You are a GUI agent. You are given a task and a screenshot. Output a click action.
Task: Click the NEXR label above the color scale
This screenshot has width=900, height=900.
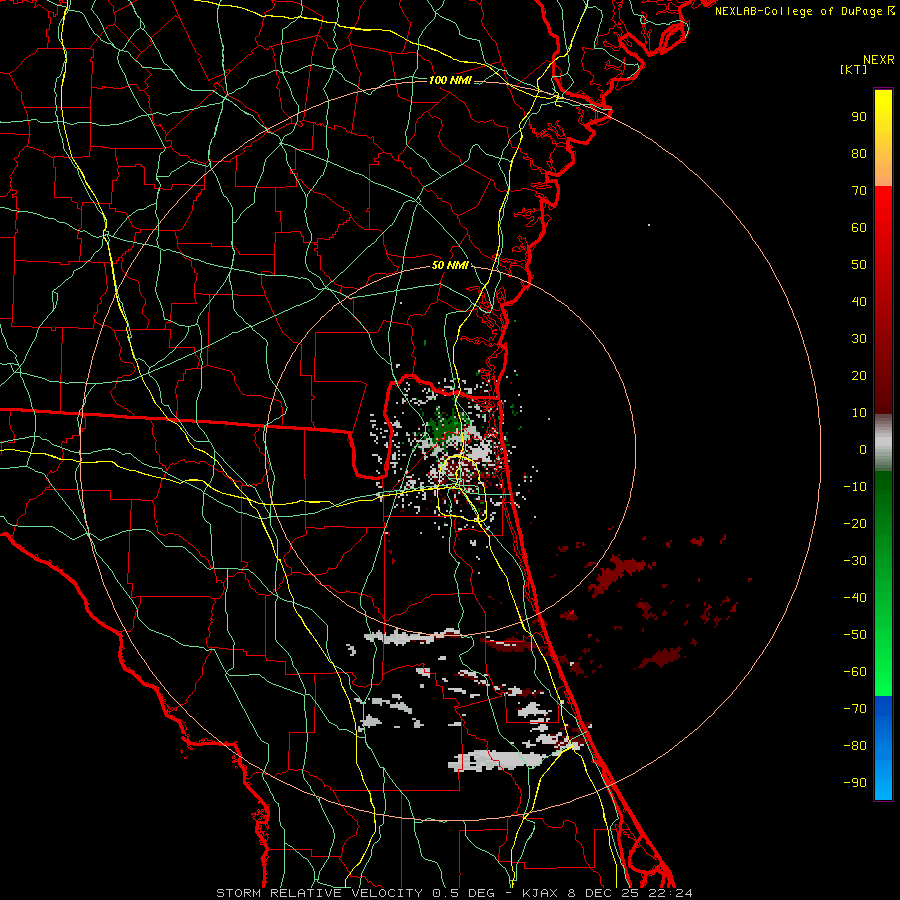pos(879,60)
